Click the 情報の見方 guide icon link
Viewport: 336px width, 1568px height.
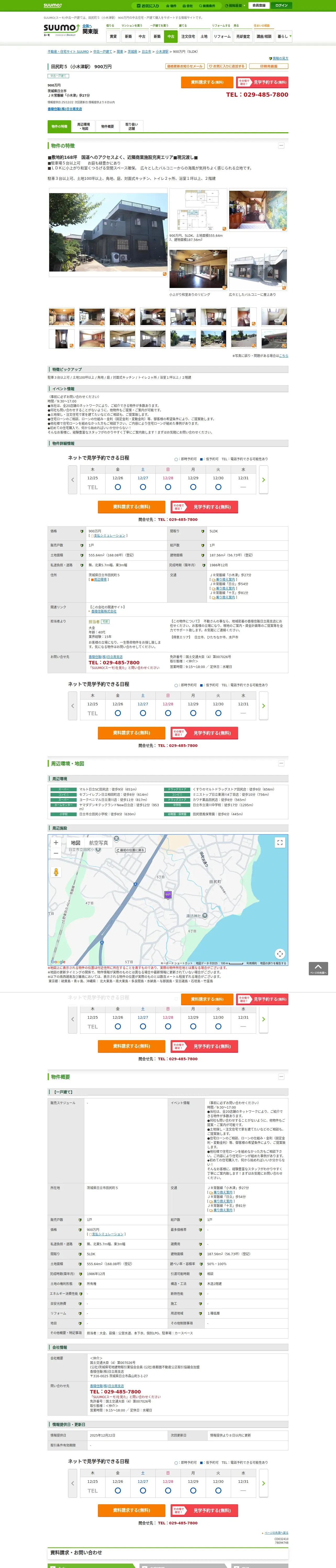pyautogui.click(x=279, y=59)
